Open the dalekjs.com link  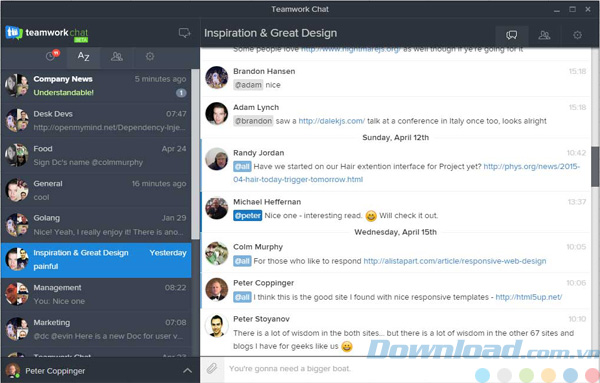332,121
